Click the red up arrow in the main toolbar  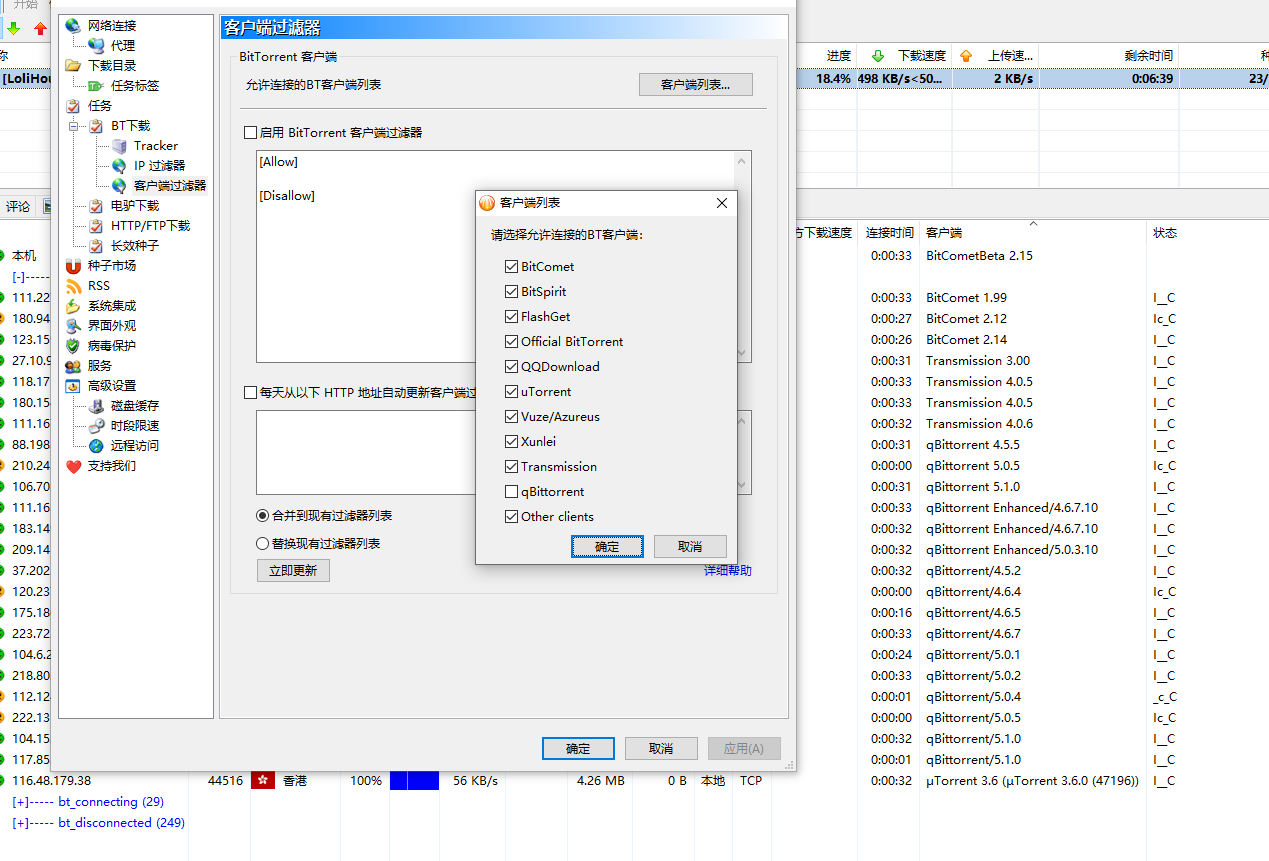[40, 28]
